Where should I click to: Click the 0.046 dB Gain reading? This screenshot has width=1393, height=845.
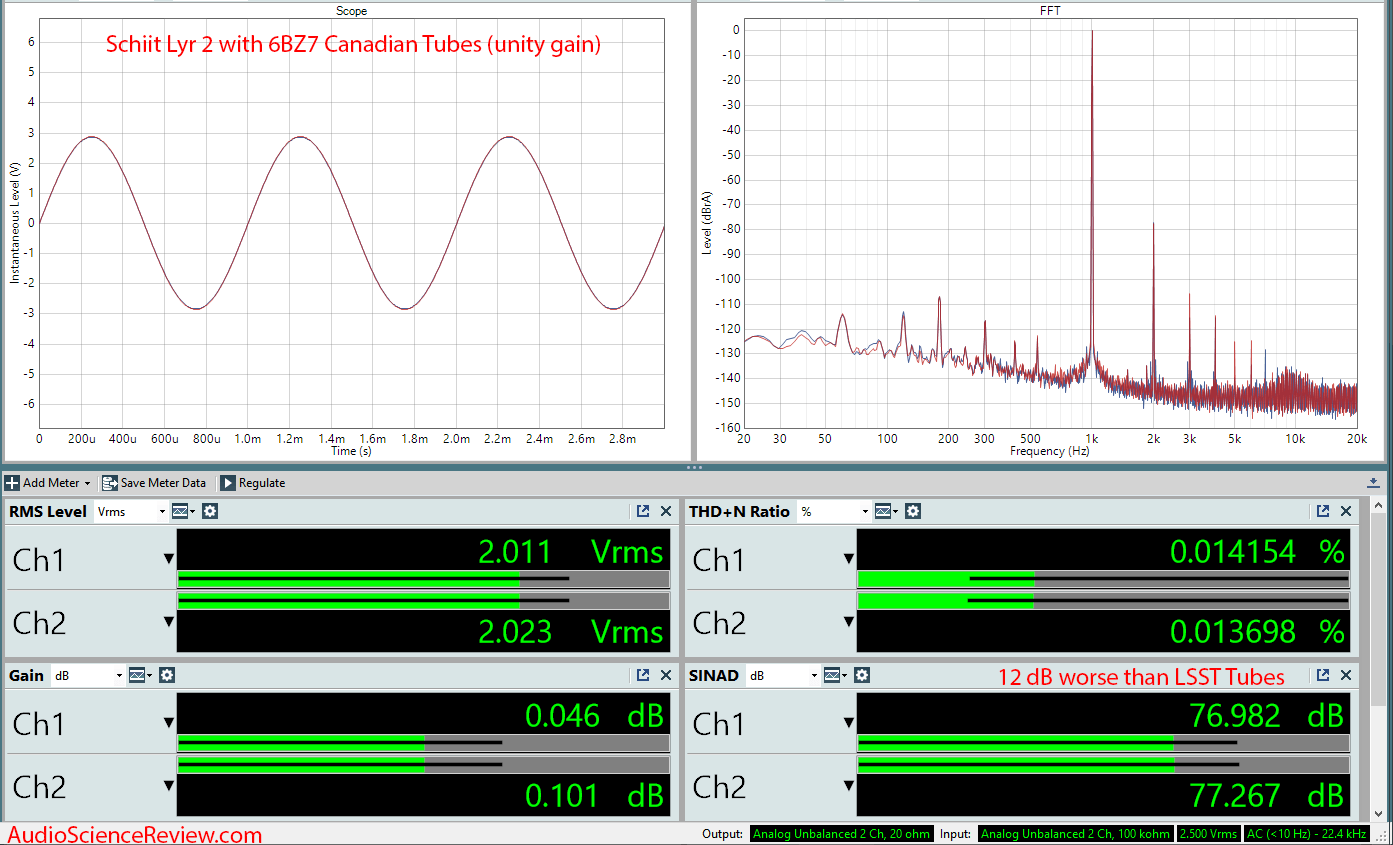point(594,715)
